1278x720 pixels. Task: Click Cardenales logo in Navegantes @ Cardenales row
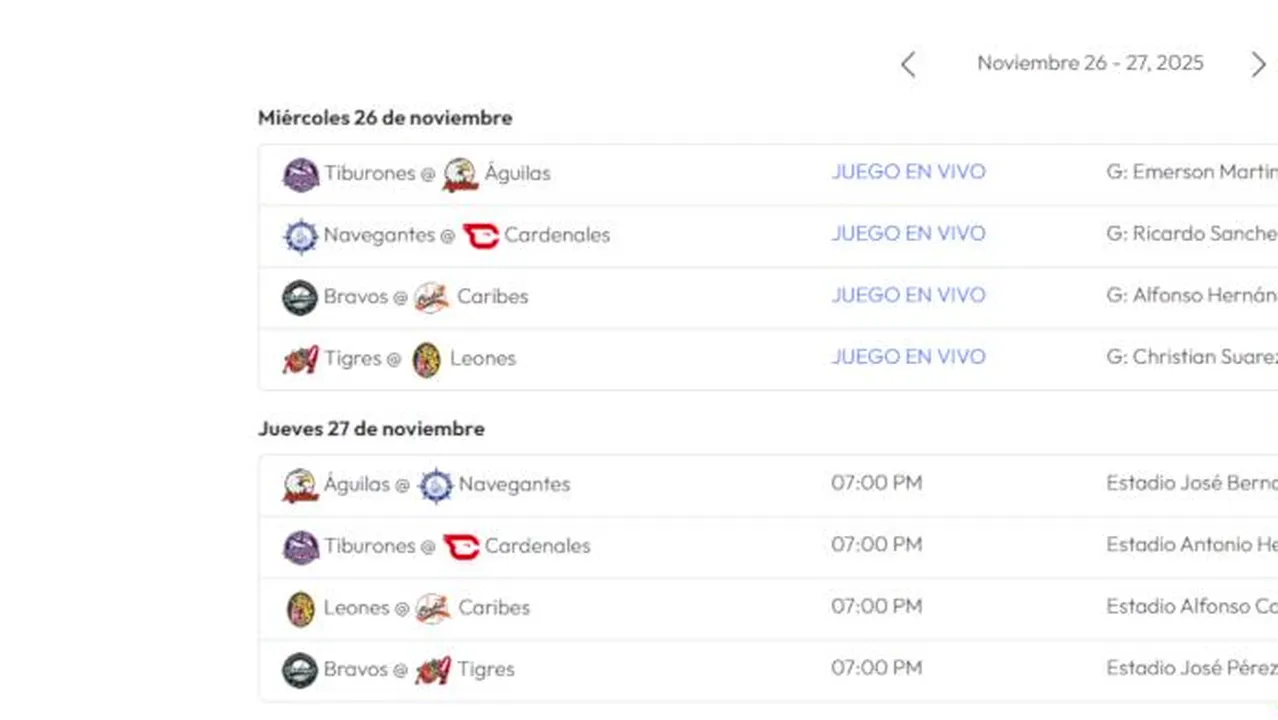[480, 237]
